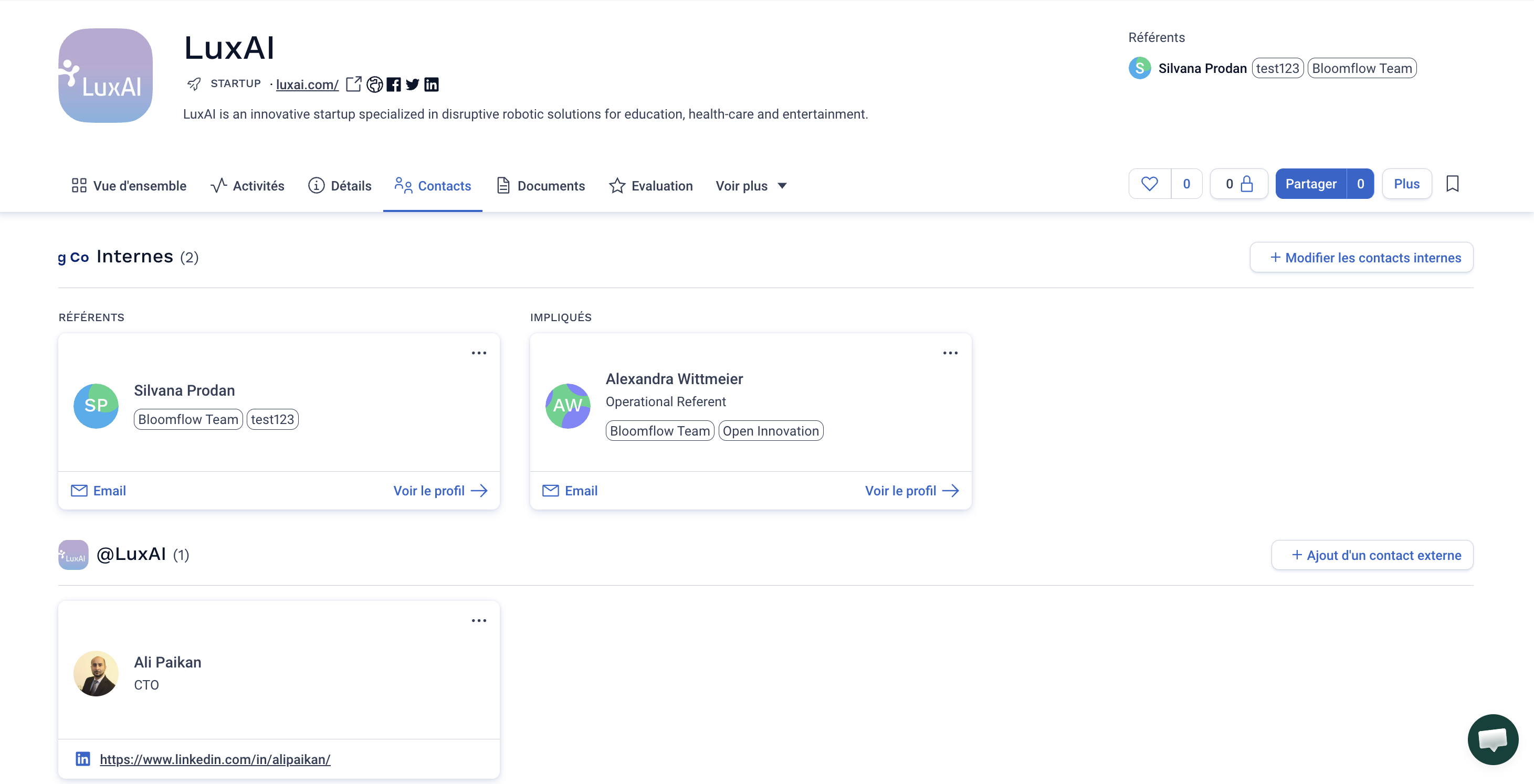Click the Partager button
1534x784 pixels.
tap(1311, 184)
